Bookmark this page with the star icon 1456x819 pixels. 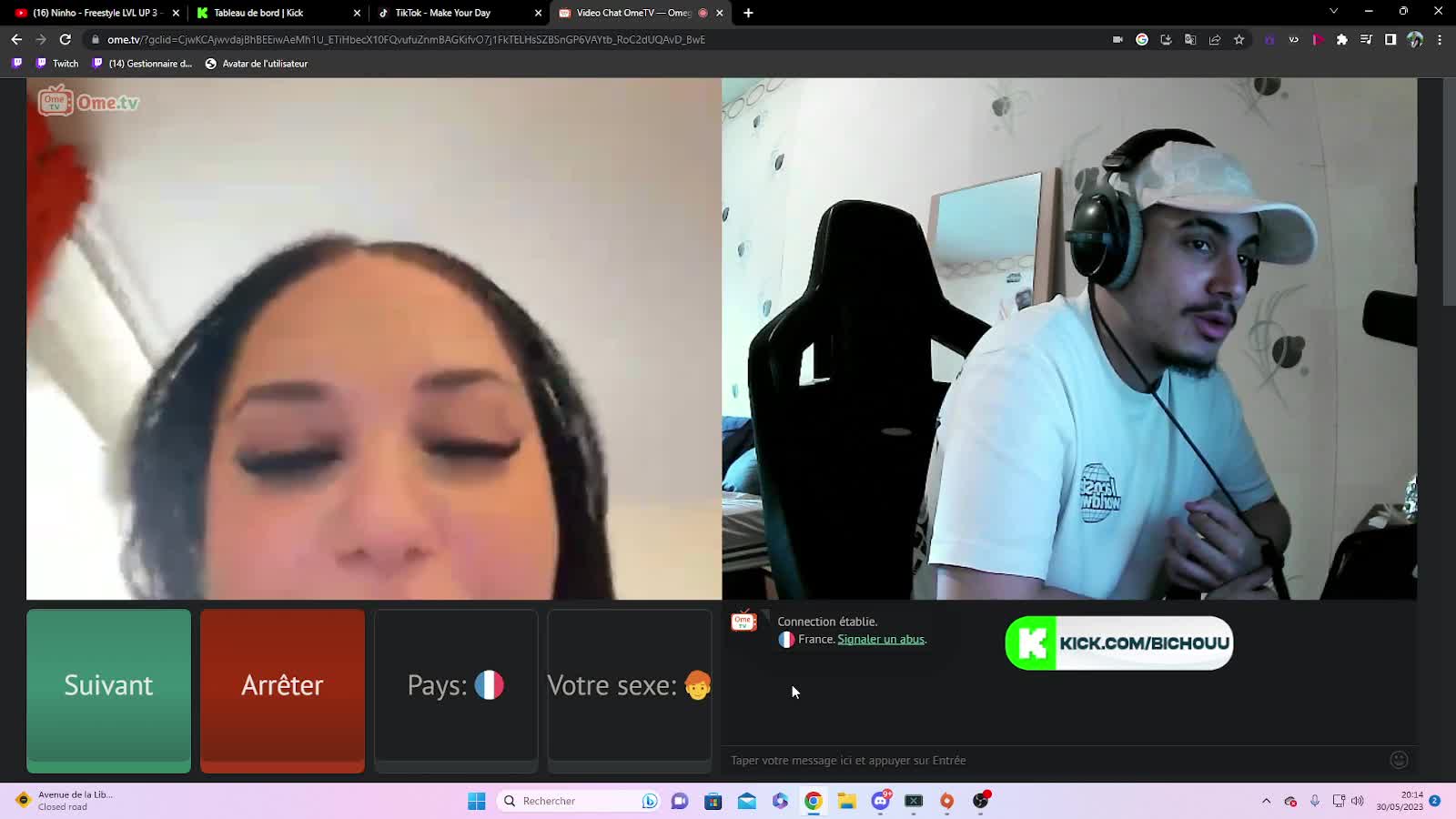click(1239, 40)
